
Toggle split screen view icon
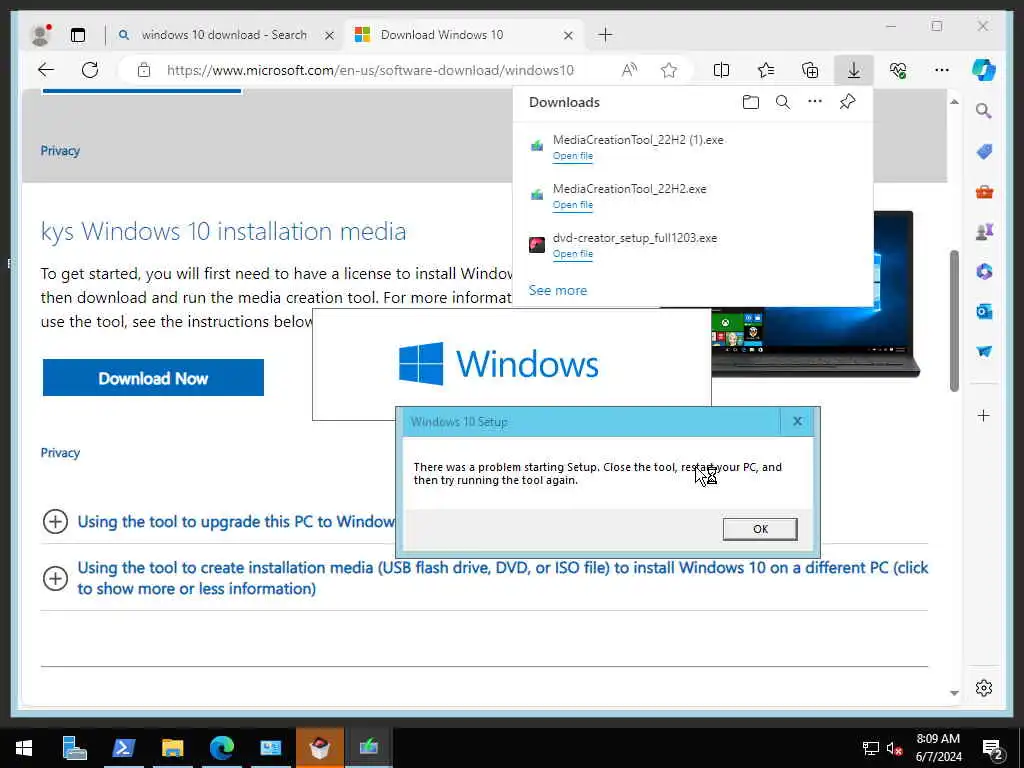click(x=722, y=70)
